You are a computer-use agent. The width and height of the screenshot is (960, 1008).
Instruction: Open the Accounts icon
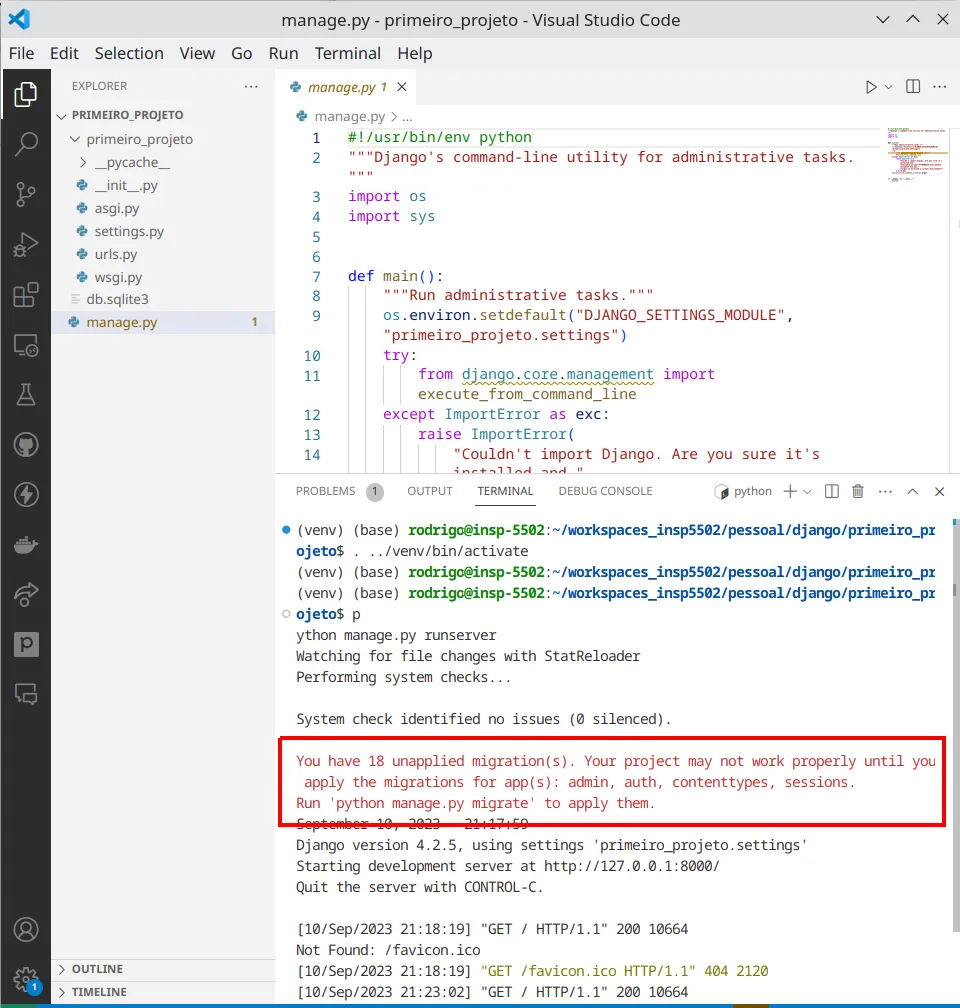(x=26, y=930)
